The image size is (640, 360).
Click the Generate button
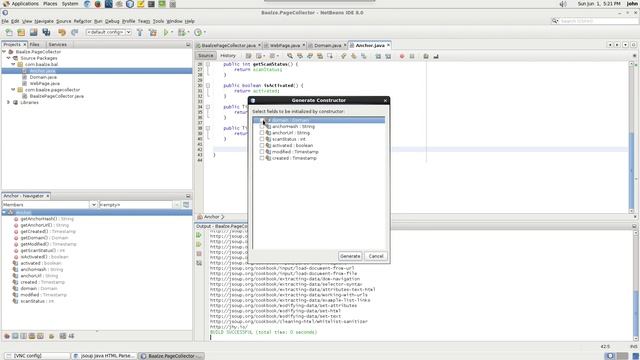coord(350,256)
